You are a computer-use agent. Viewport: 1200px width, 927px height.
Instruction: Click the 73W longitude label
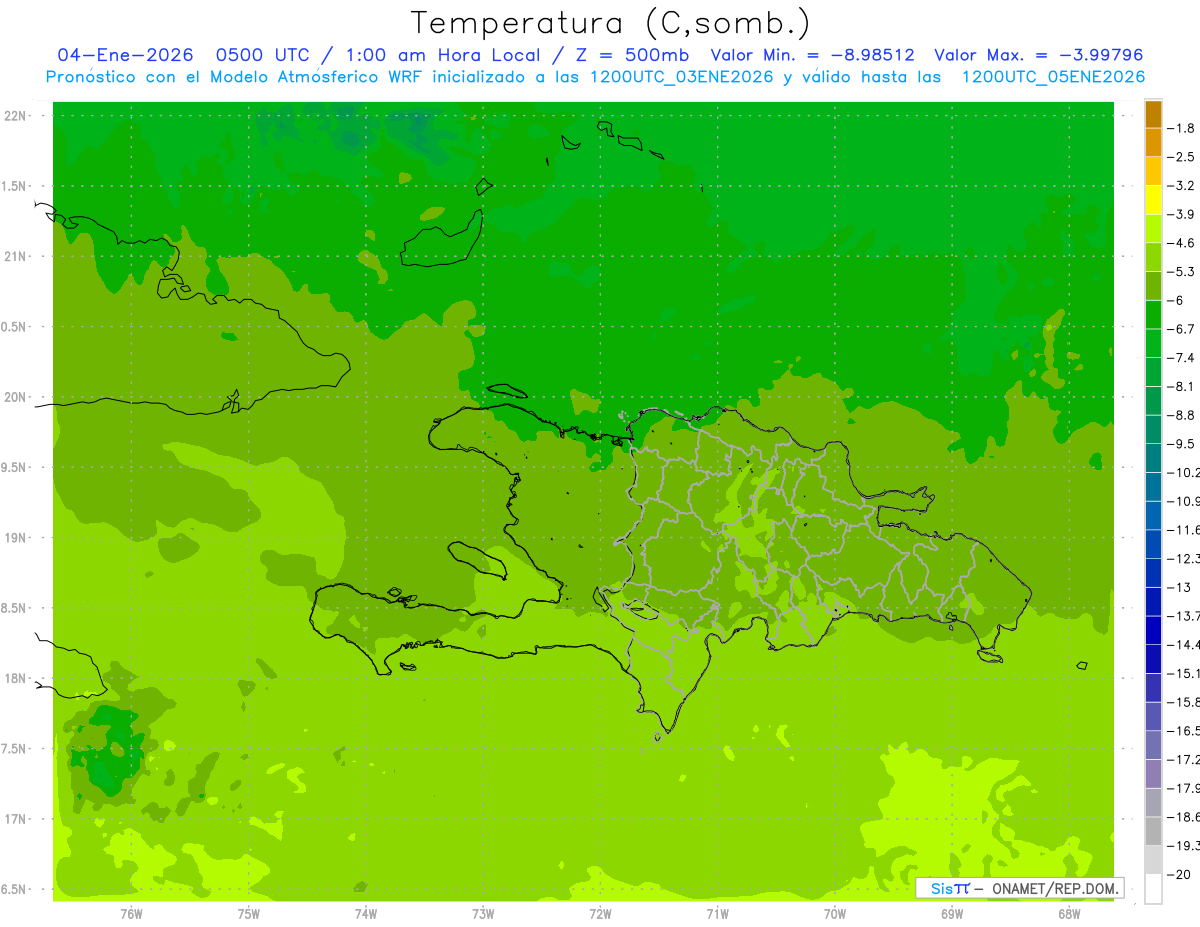[483, 913]
